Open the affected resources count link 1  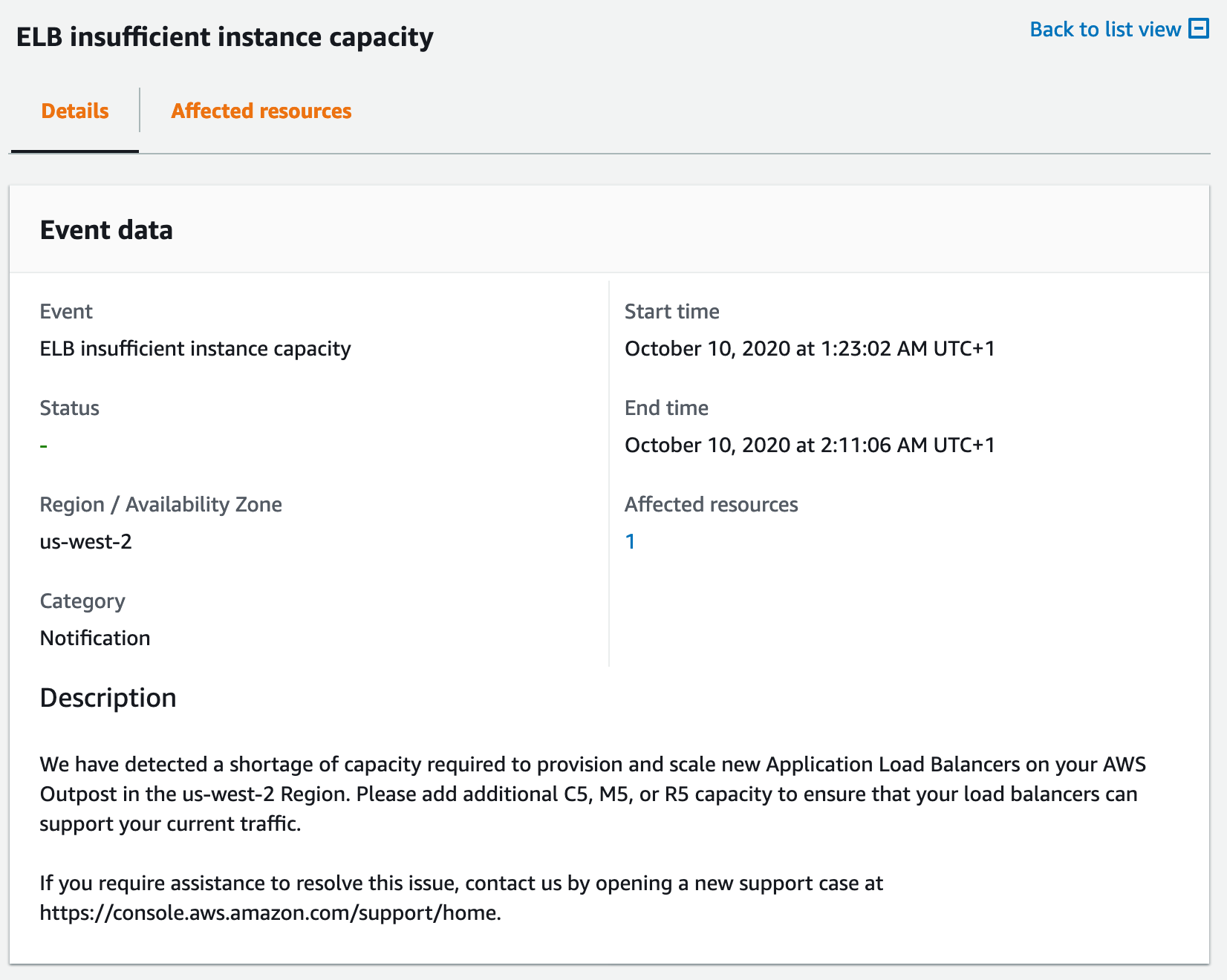(630, 541)
